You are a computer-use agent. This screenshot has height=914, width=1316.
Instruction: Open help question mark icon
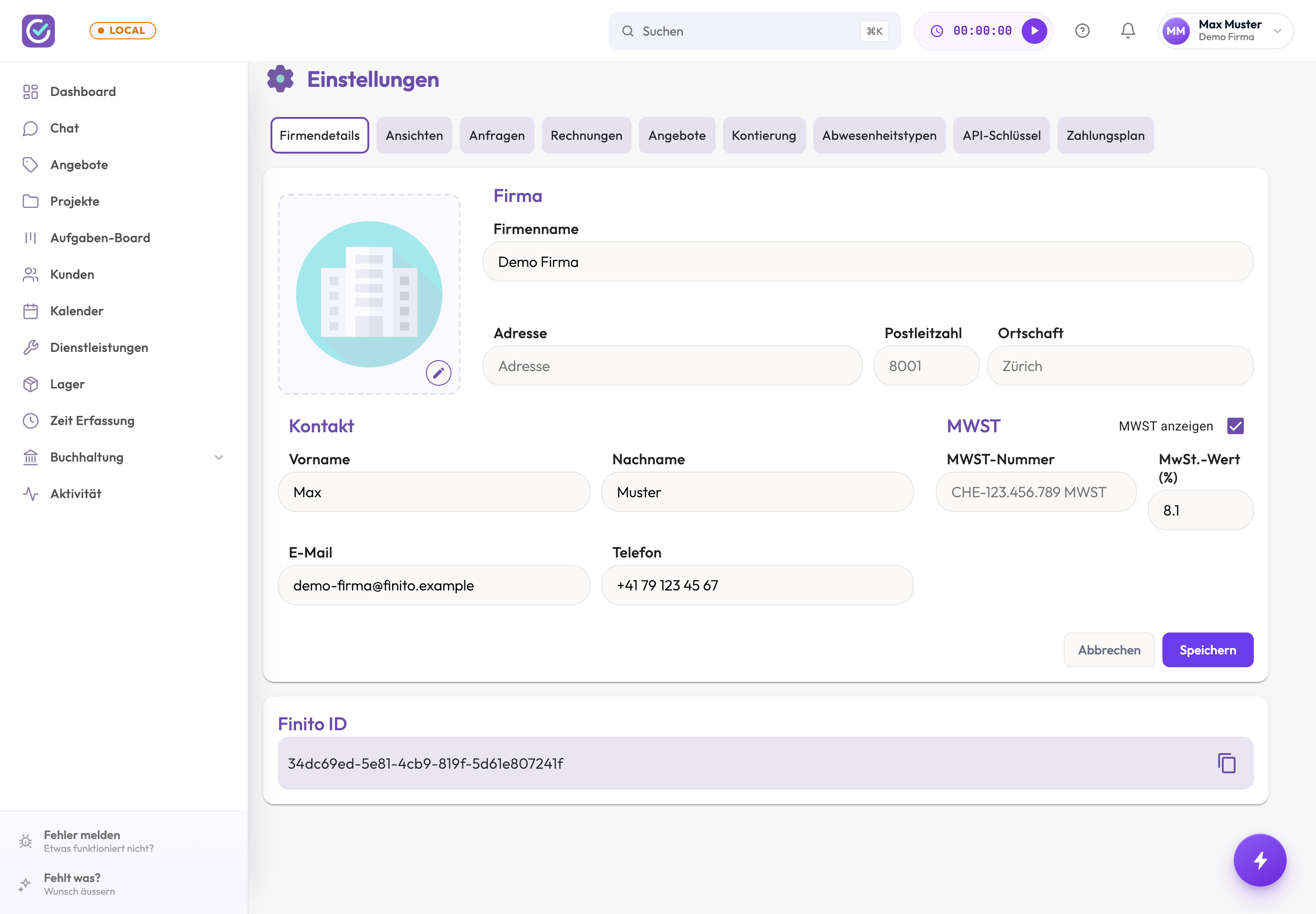[x=1083, y=31]
